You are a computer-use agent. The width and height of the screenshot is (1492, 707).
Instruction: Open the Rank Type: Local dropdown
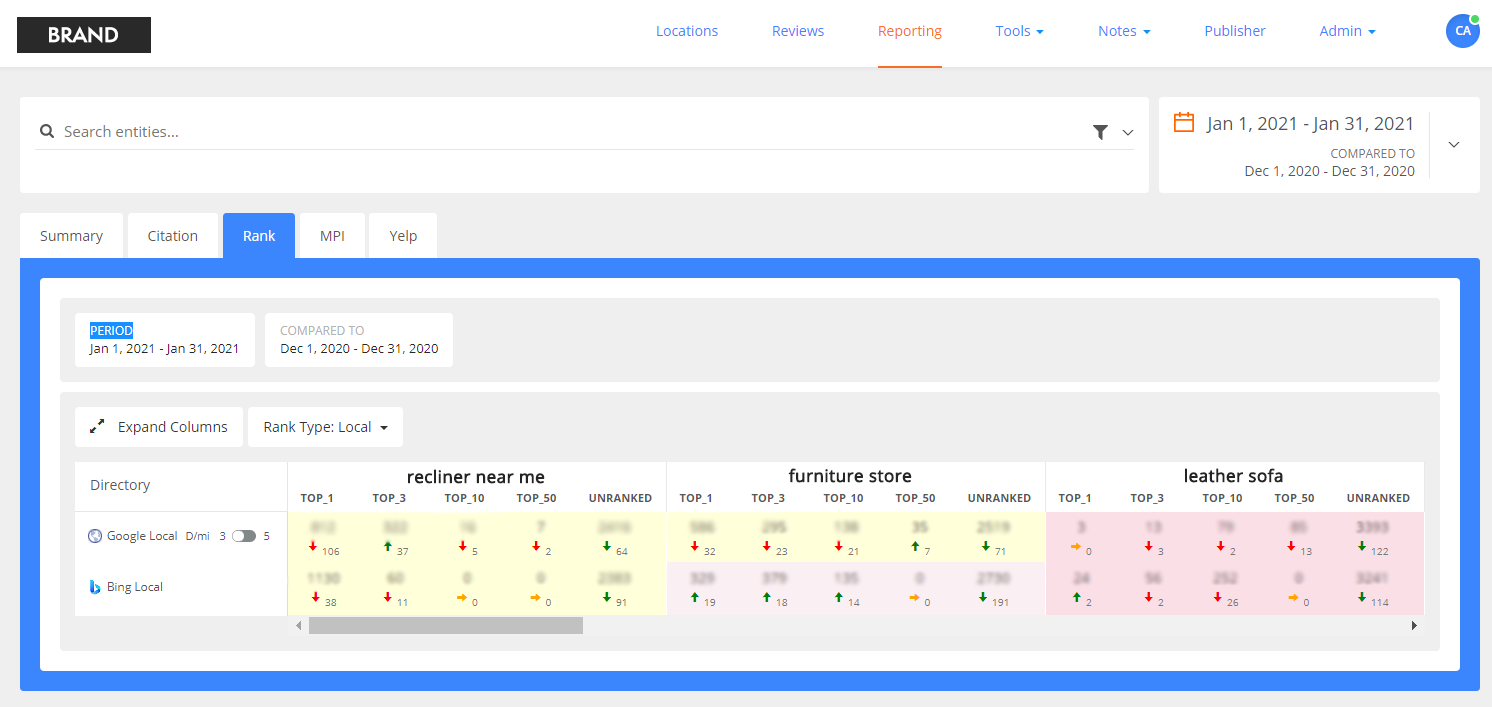point(325,427)
